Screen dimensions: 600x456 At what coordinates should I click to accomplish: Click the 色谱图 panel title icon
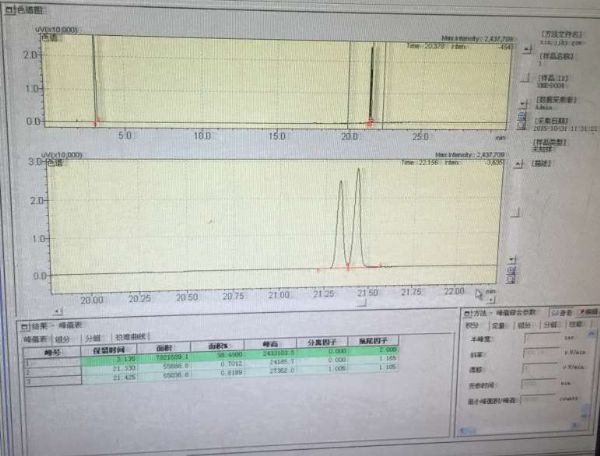pyautogui.click(x=6, y=7)
